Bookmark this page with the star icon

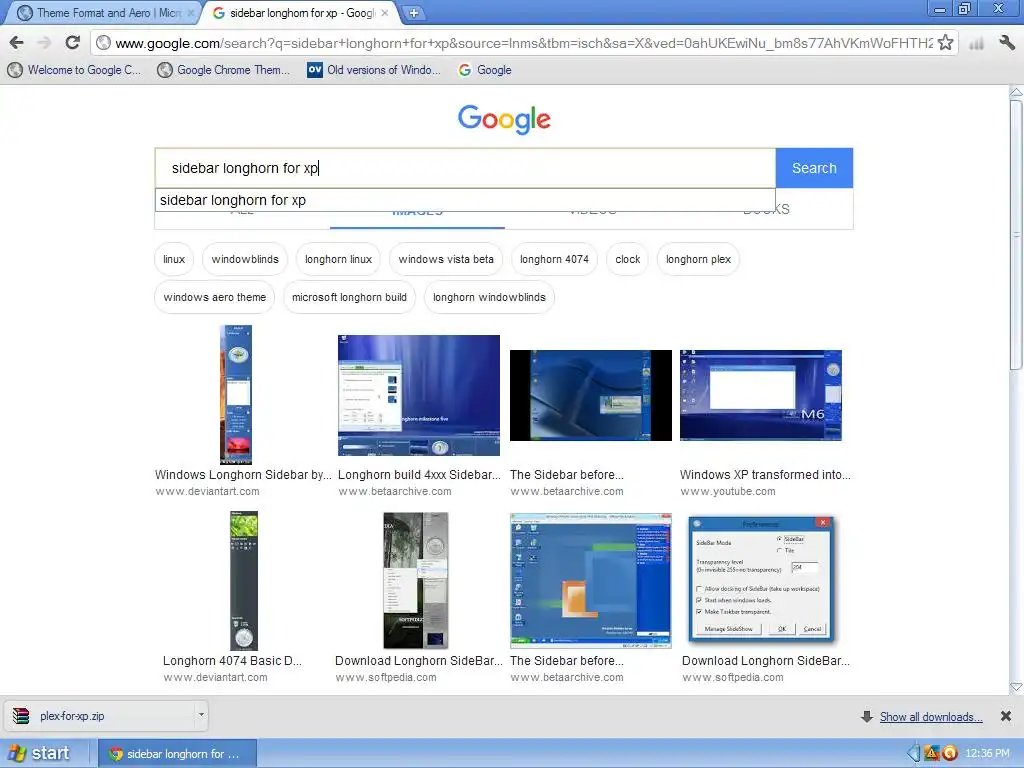tap(945, 43)
